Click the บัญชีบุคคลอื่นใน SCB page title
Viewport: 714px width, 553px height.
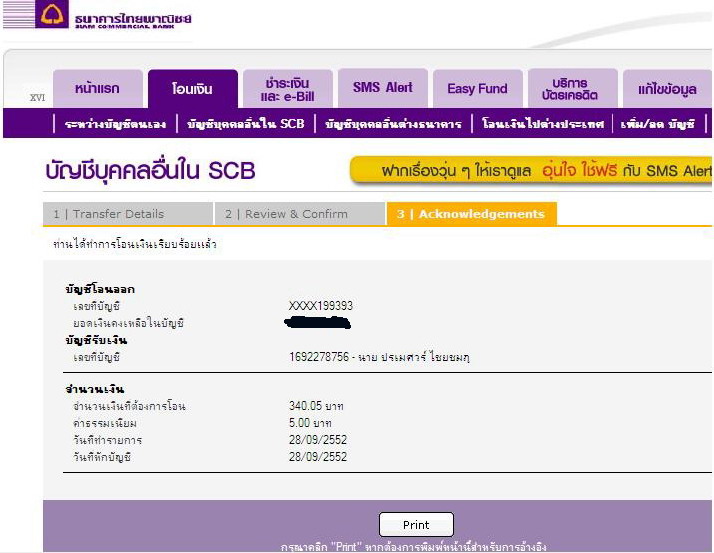[x=150, y=171]
